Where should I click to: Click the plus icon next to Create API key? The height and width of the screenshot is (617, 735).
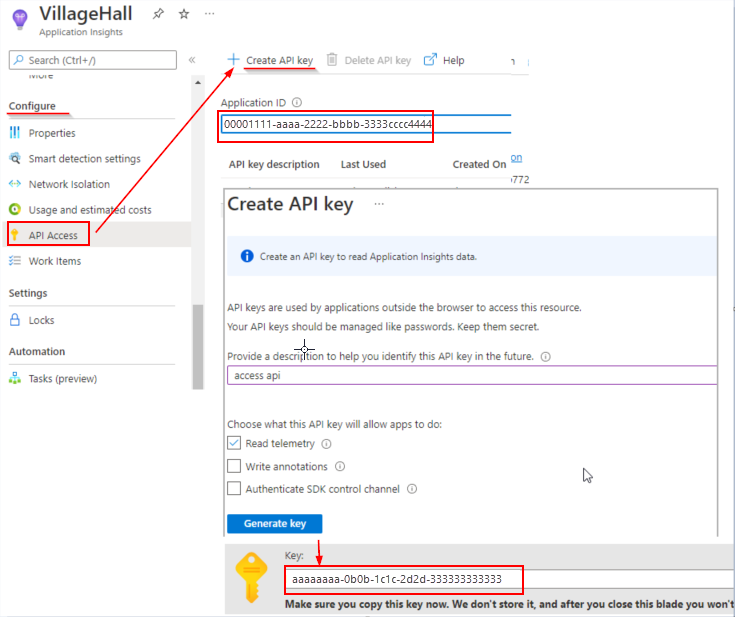click(233, 59)
